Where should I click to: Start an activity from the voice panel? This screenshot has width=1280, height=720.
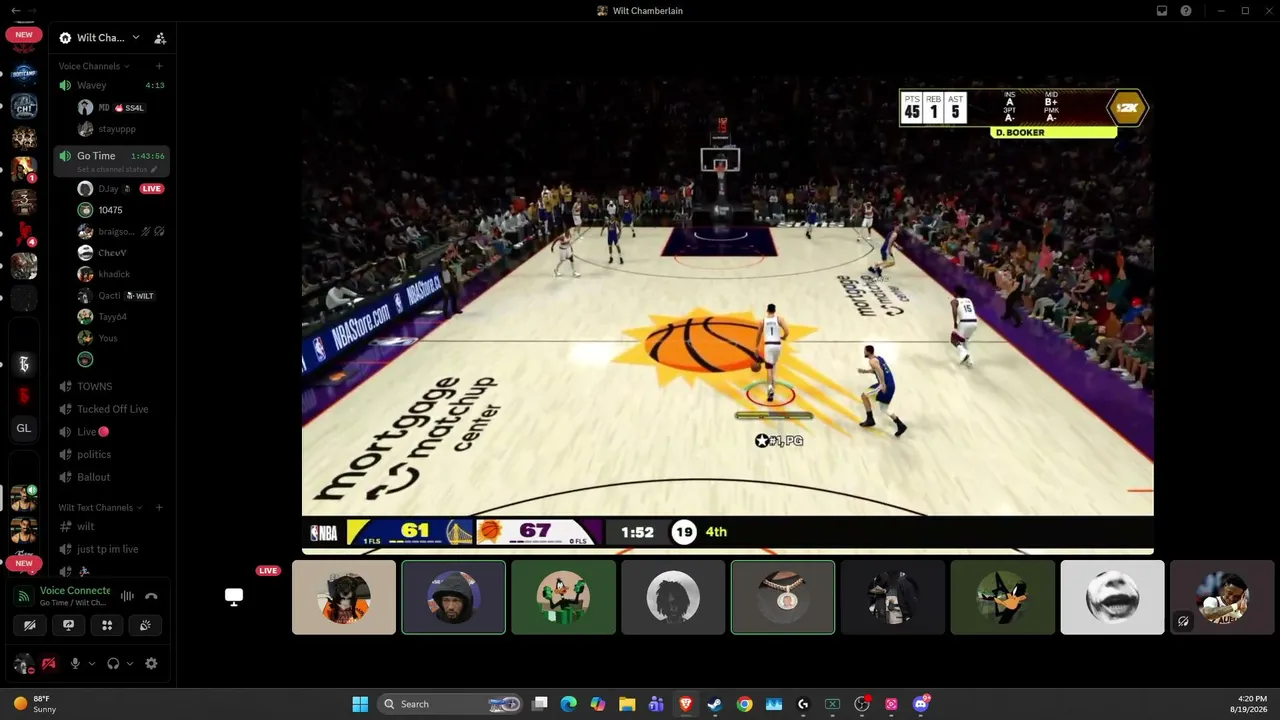pyautogui.click(x=107, y=625)
